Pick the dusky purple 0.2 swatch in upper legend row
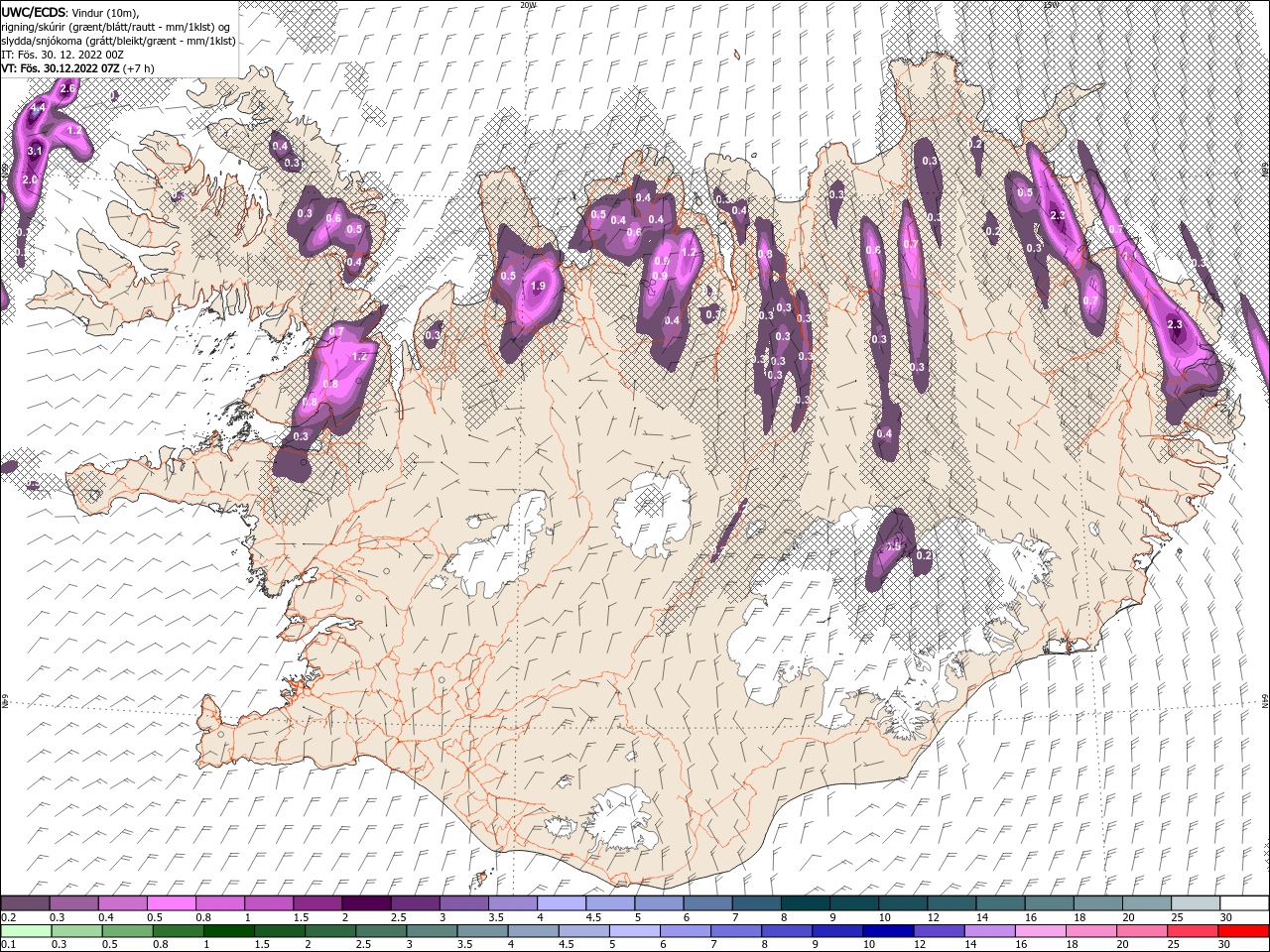 [27, 903]
